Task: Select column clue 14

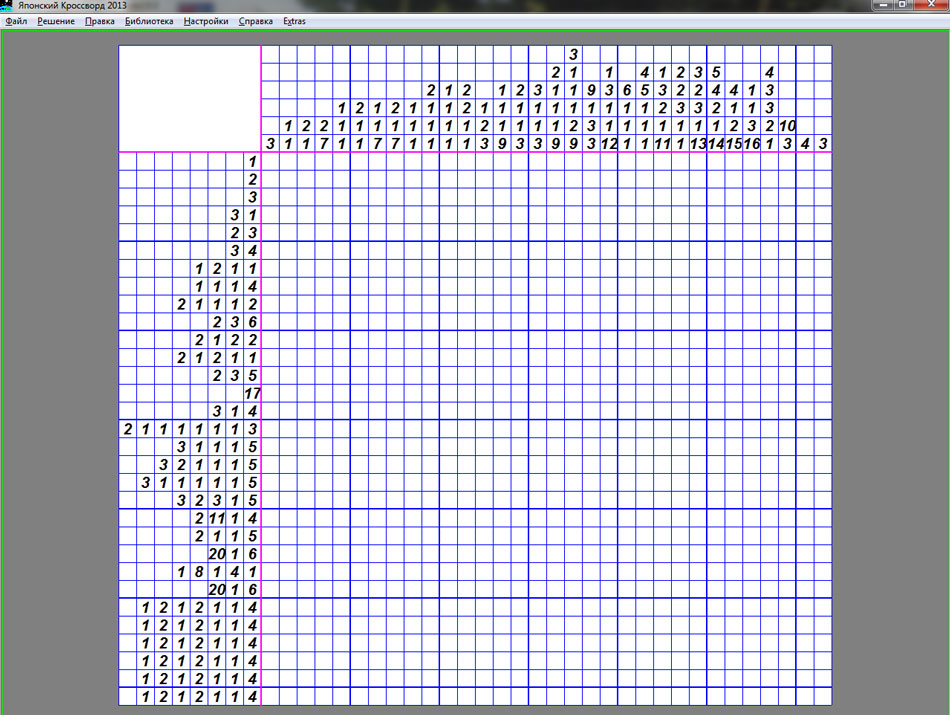Action: coord(716,144)
